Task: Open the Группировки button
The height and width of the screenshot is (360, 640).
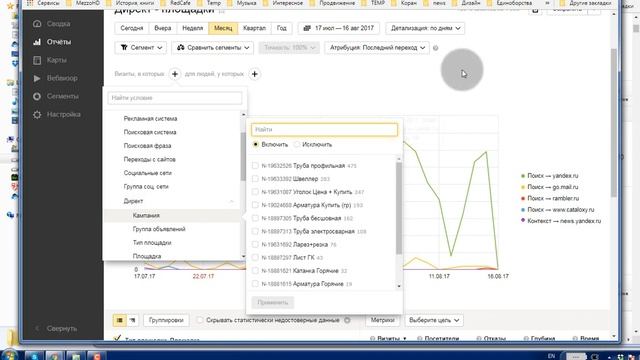Action: coord(166,320)
